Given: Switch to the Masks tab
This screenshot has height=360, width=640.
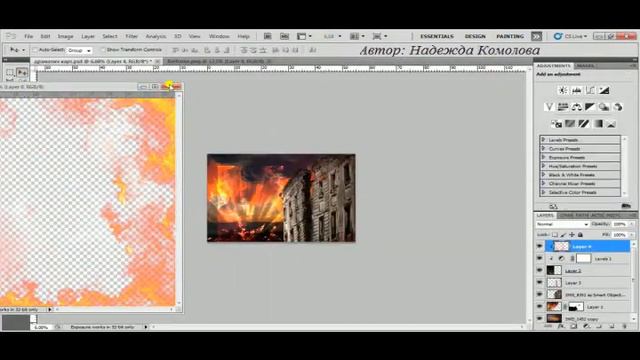Looking at the screenshot, I should [585, 66].
